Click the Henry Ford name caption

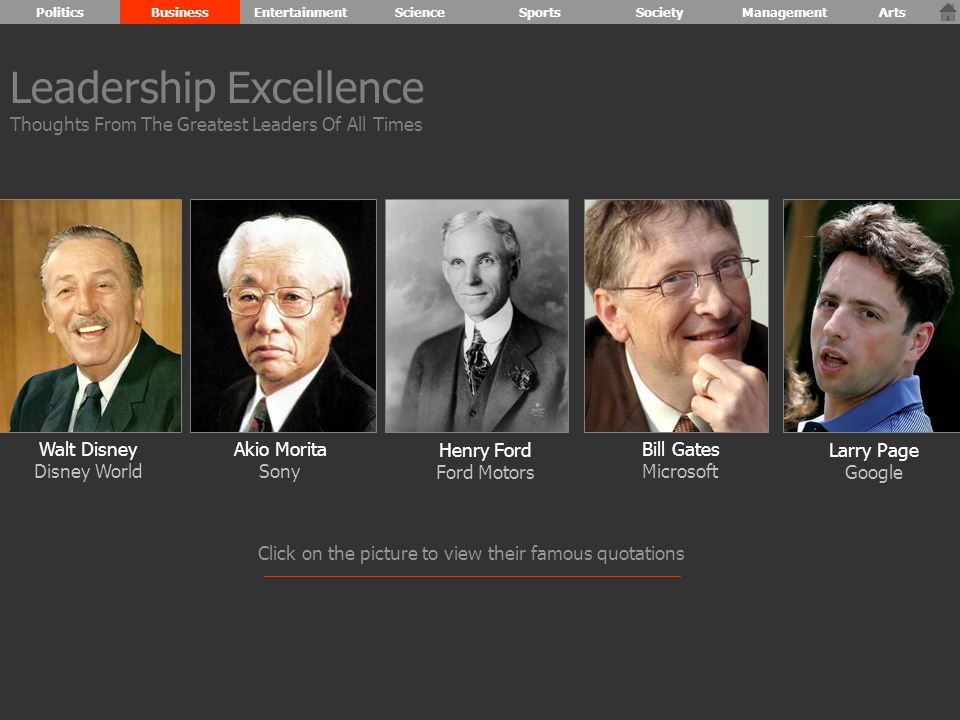click(485, 451)
